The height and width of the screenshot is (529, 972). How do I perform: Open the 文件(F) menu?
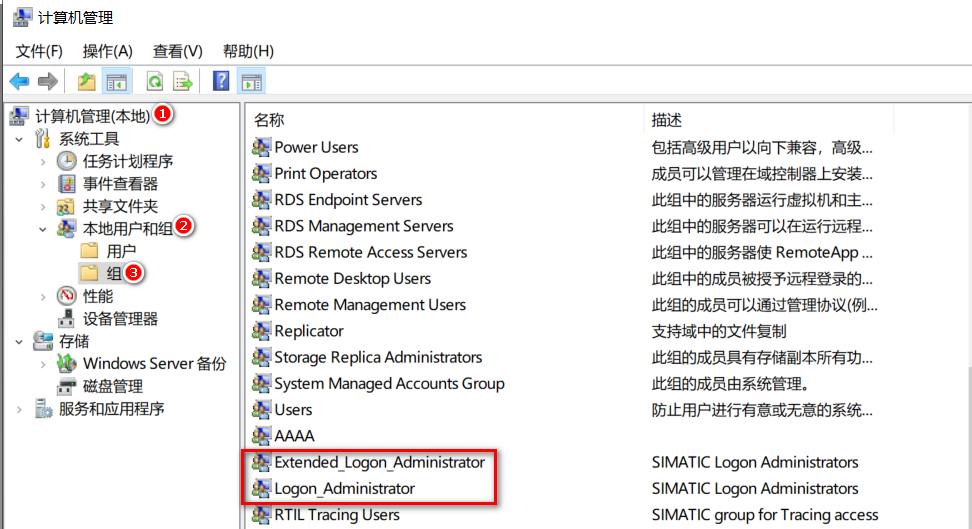(39, 51)
